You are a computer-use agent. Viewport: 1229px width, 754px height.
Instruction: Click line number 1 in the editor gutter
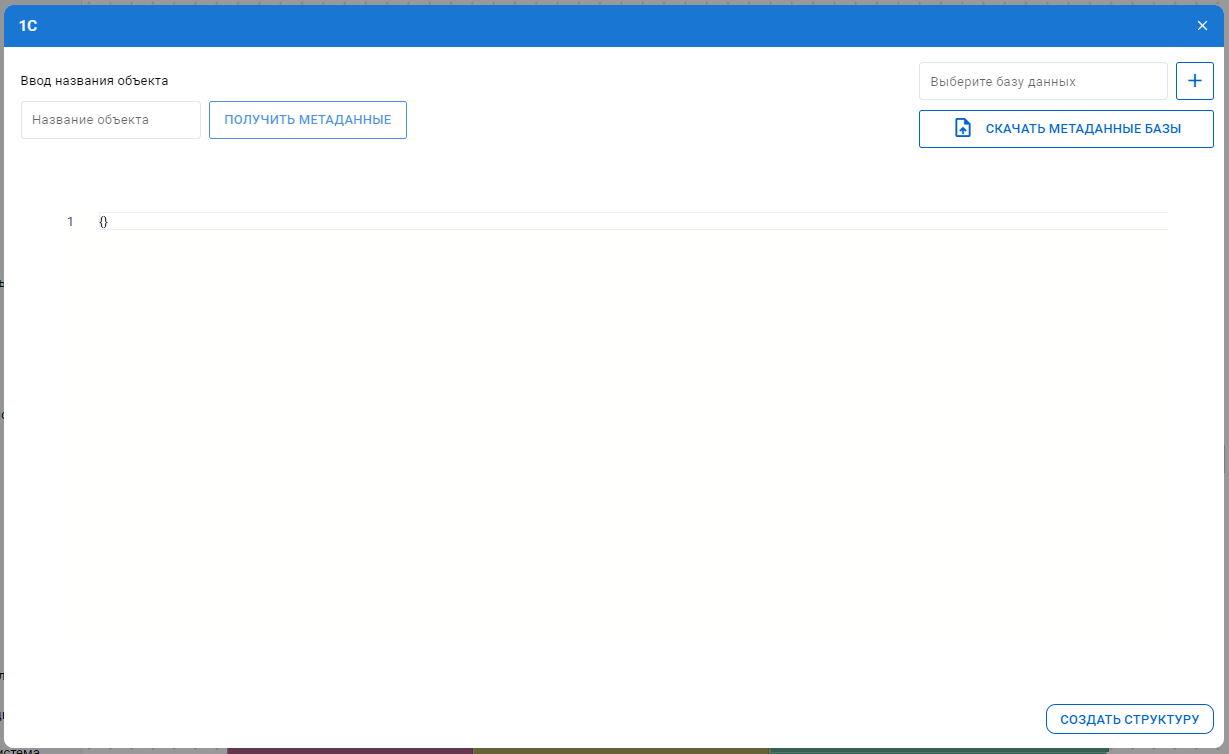pyautogui.click(x=70, y=221)
